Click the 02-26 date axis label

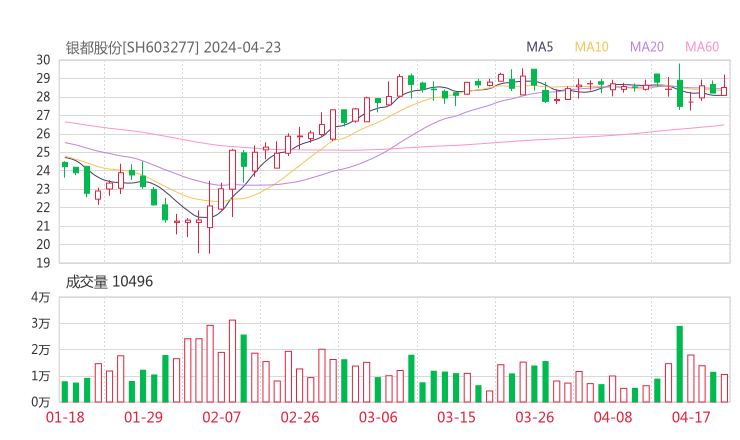point(300,417)
